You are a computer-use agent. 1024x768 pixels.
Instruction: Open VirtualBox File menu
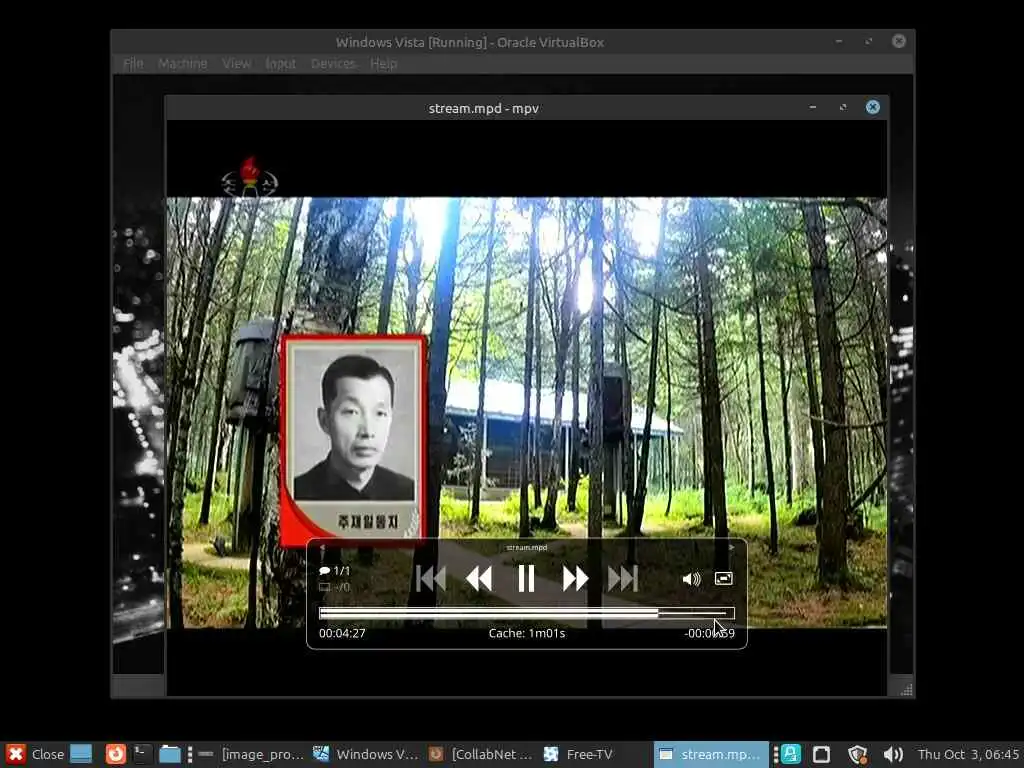click(x=133, y=63)
